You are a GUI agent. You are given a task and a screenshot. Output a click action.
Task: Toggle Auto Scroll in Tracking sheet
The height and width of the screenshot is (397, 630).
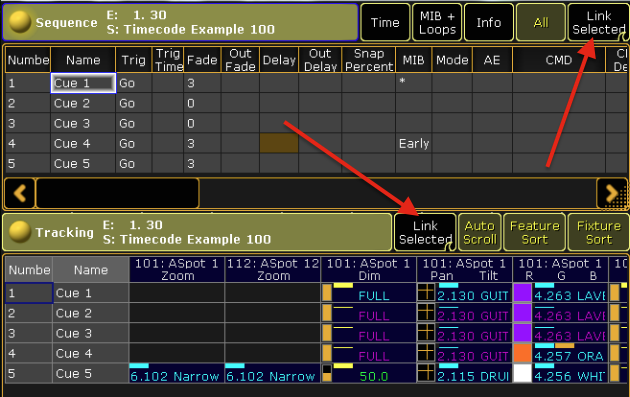click(x=480, y=233)
